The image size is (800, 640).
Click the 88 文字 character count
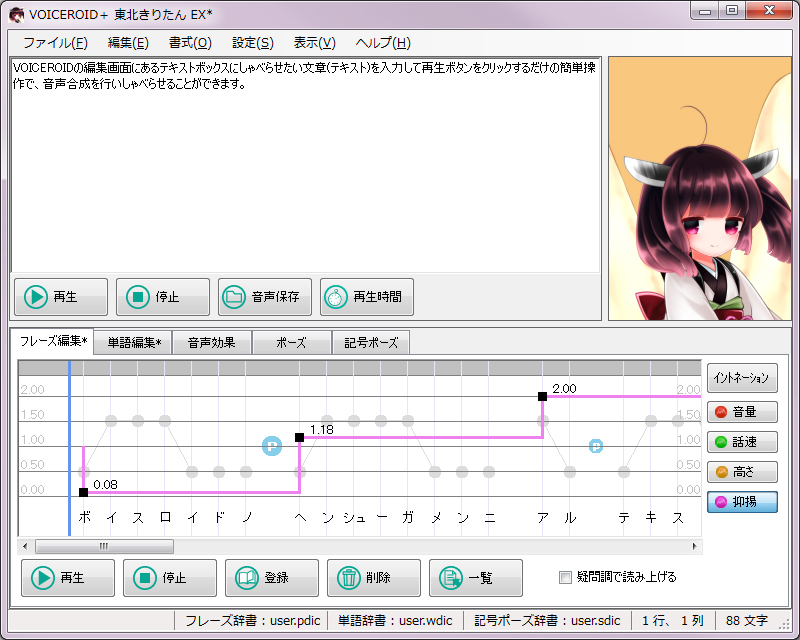[x=746, y=621]
